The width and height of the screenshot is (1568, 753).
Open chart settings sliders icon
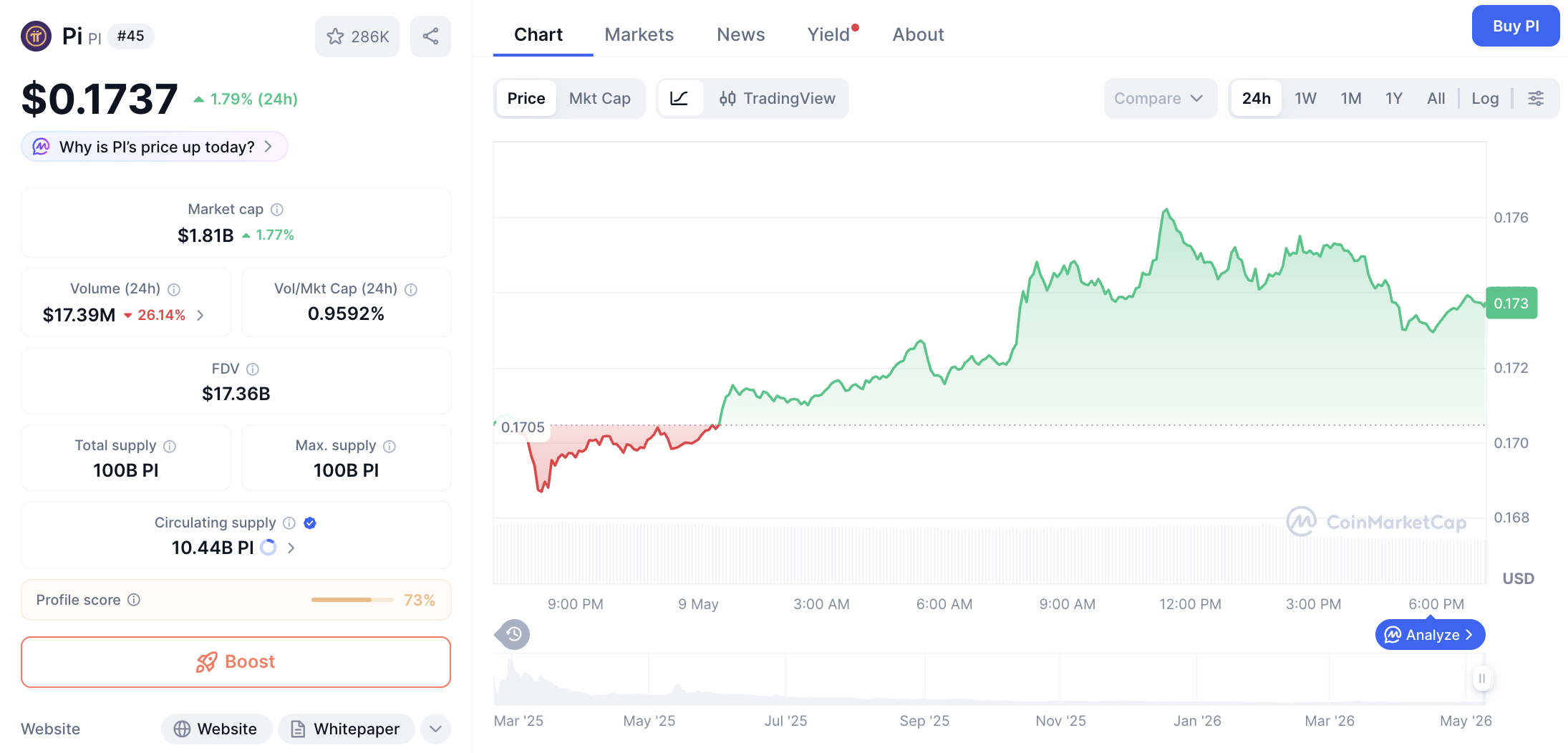1536,98
